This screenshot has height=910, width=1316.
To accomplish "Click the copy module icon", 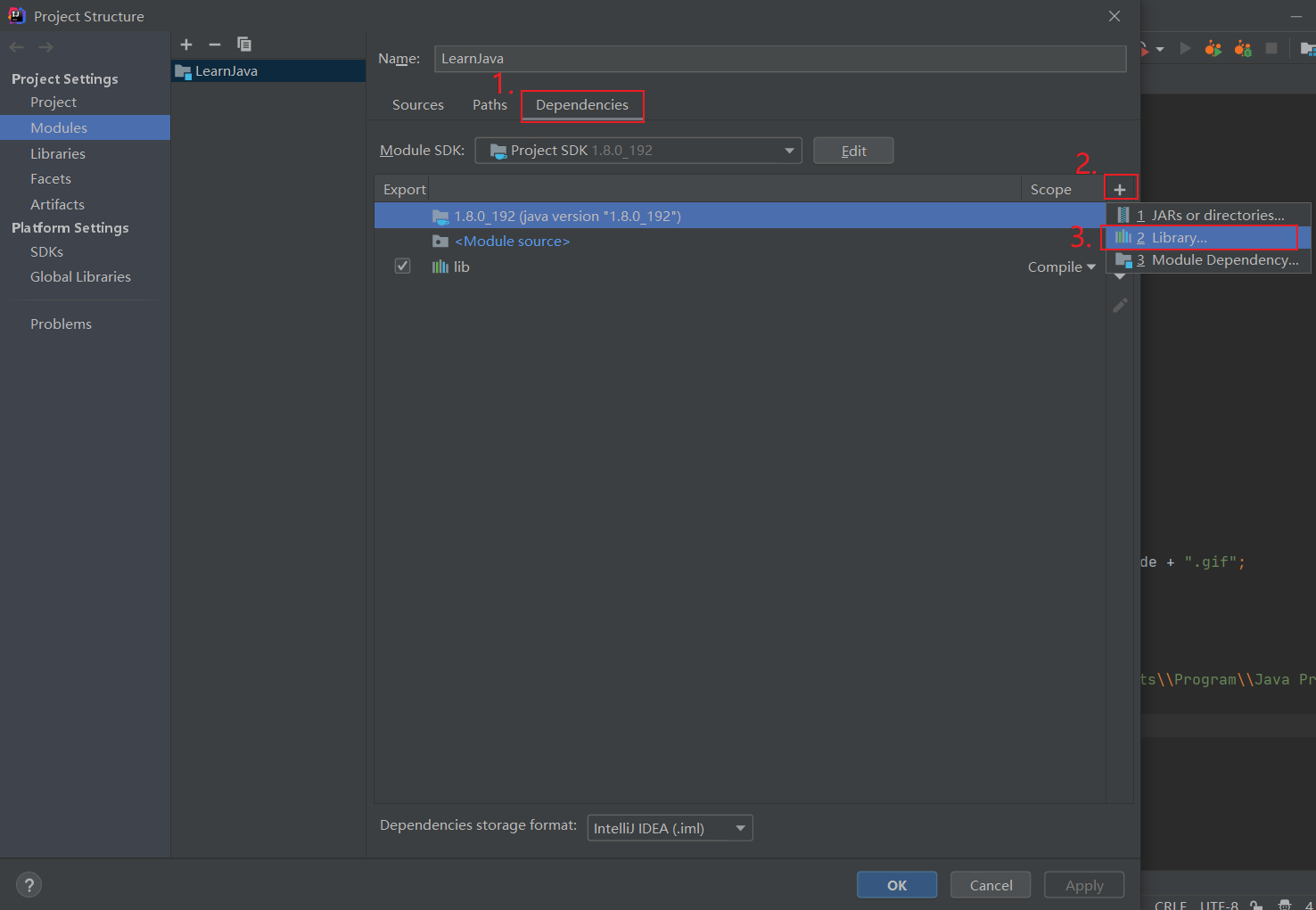I will click(243, 44).
